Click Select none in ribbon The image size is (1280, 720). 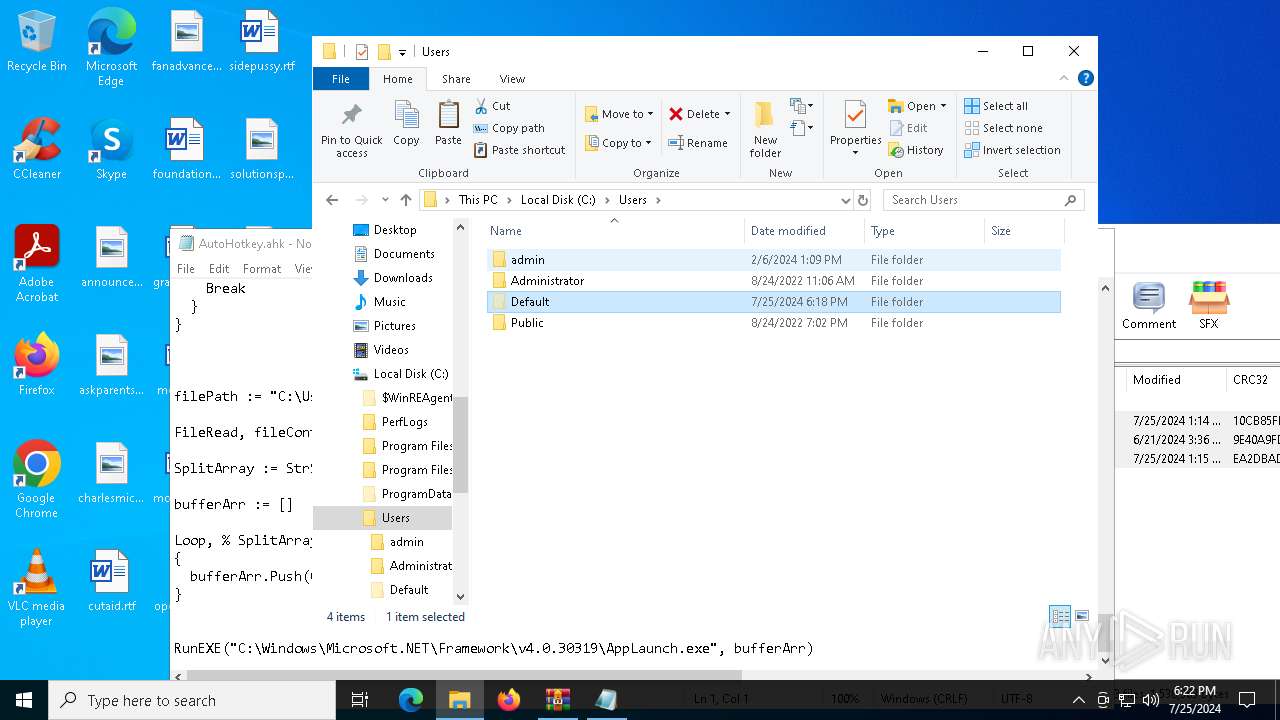pos(1003,128)
